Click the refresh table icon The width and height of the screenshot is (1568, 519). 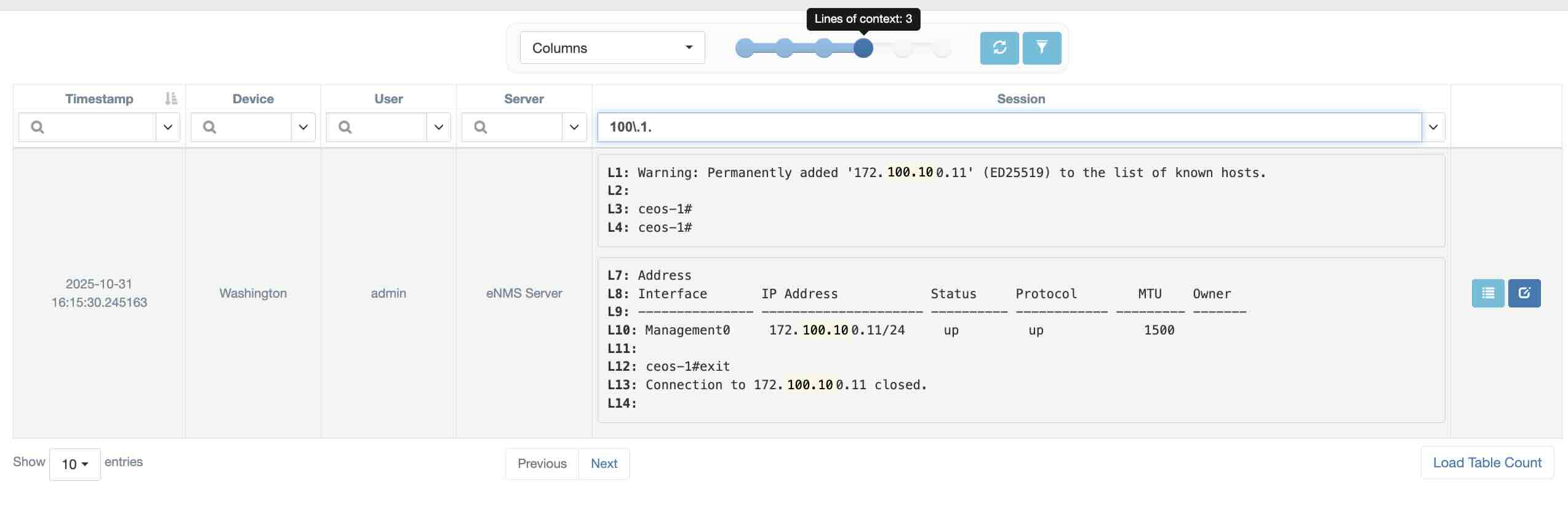point(999,48)
